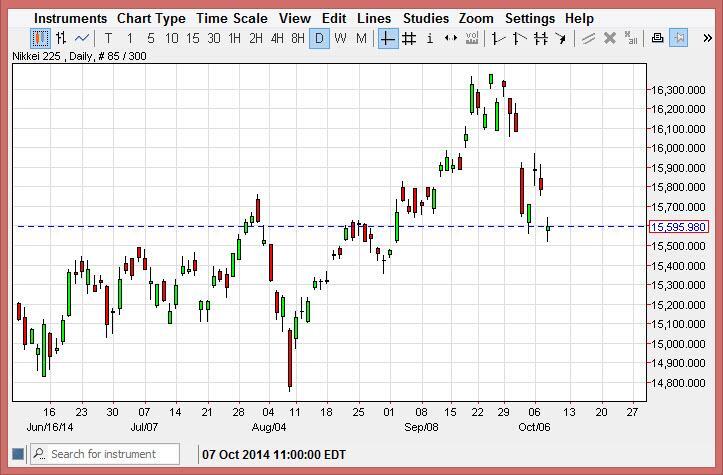Open the Time Scale menu
The image size is (723, 475).
(x=232, y=18)
